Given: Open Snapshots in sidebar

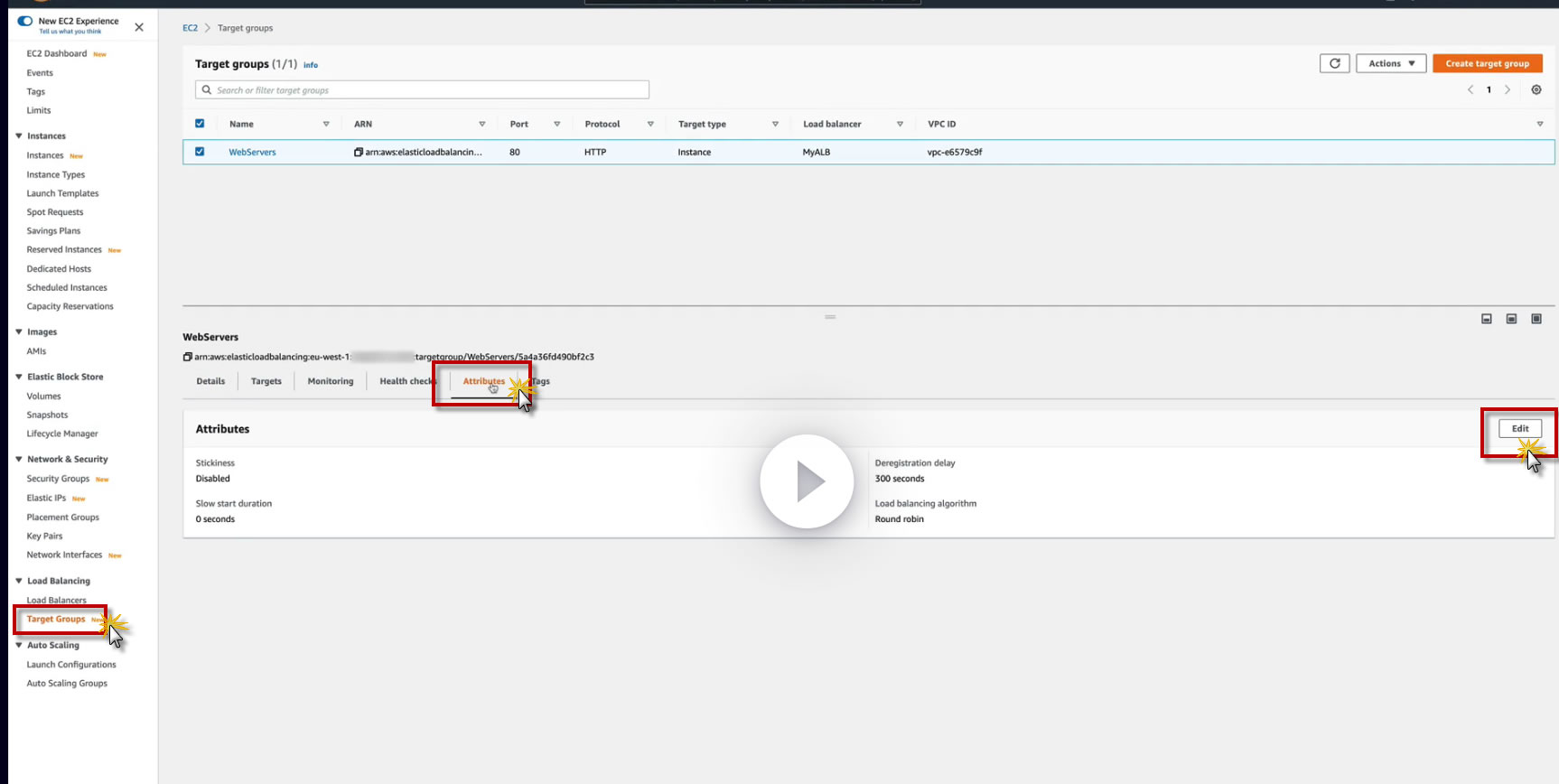Looking at the screenshot, I should point(47,415).
